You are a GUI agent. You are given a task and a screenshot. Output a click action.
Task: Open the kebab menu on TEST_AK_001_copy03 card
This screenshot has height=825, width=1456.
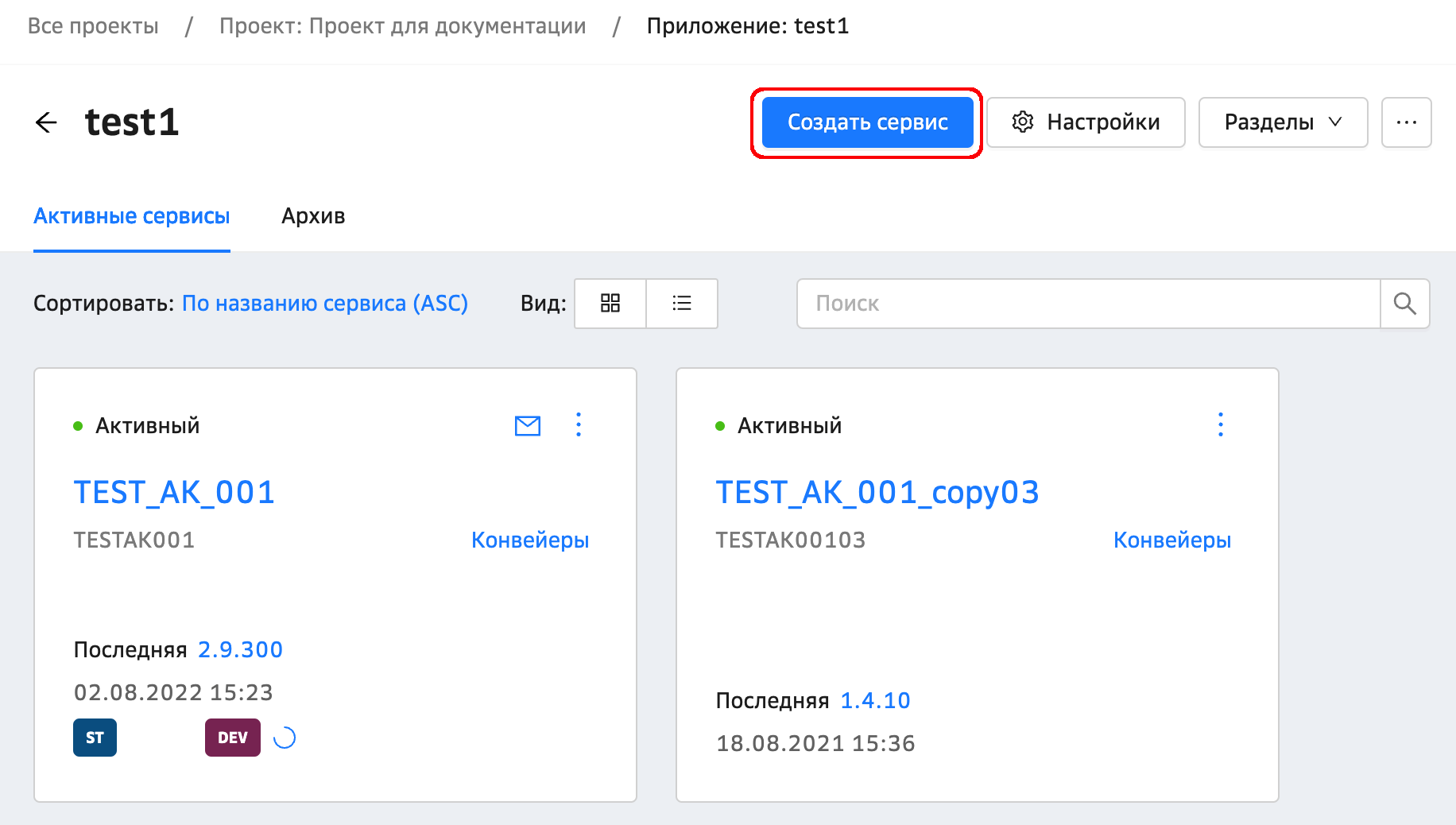coord(1221,425)
